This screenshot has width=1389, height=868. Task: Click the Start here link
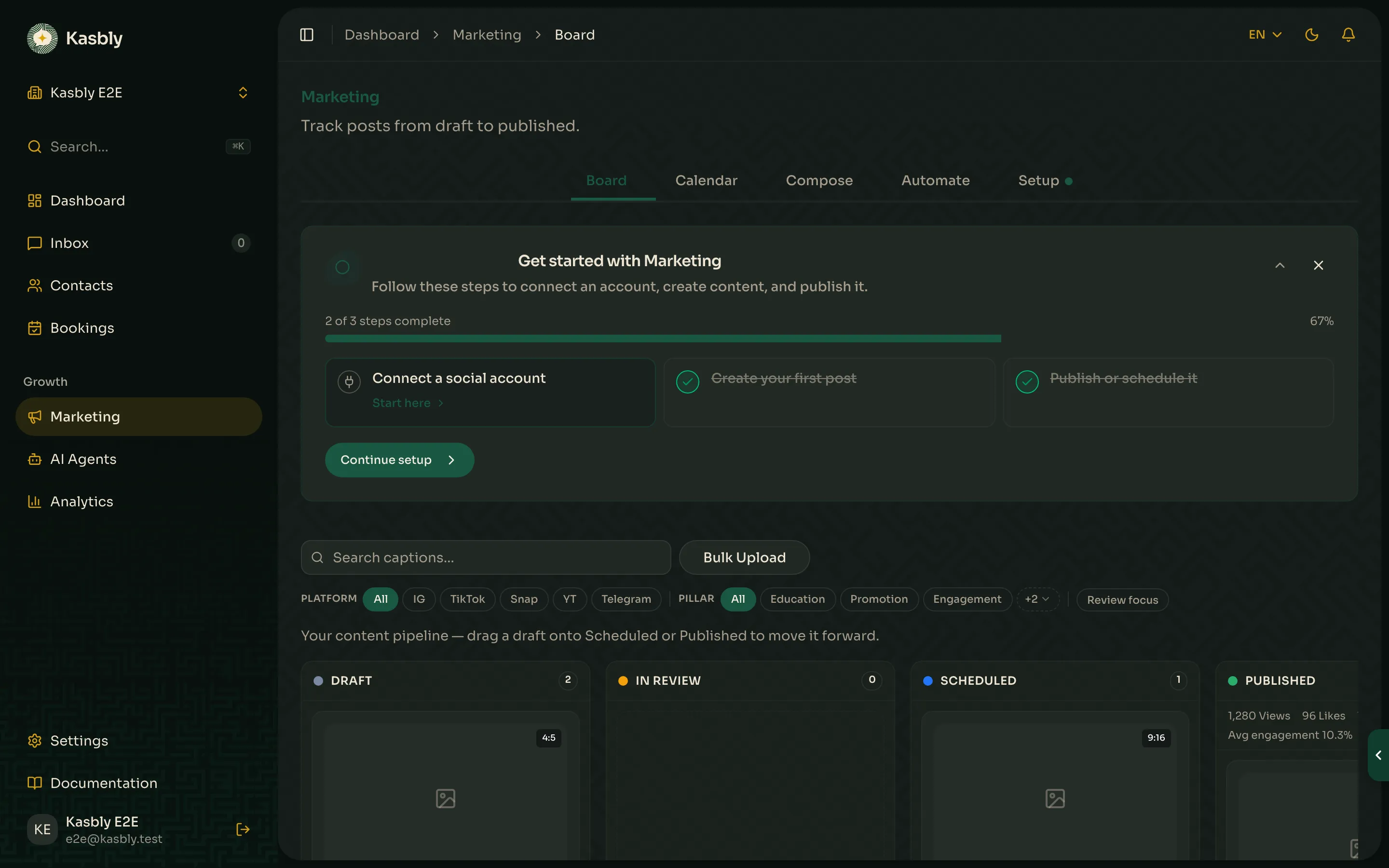[x=408, y=403]
